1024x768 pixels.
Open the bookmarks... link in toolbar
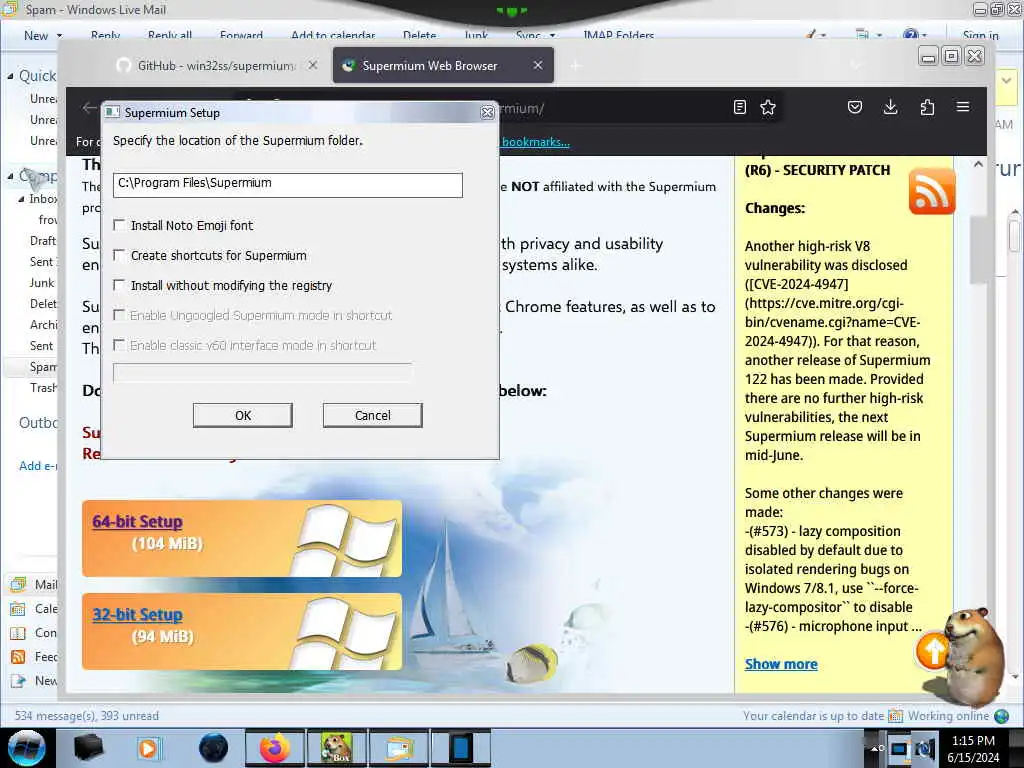point(536,142)
